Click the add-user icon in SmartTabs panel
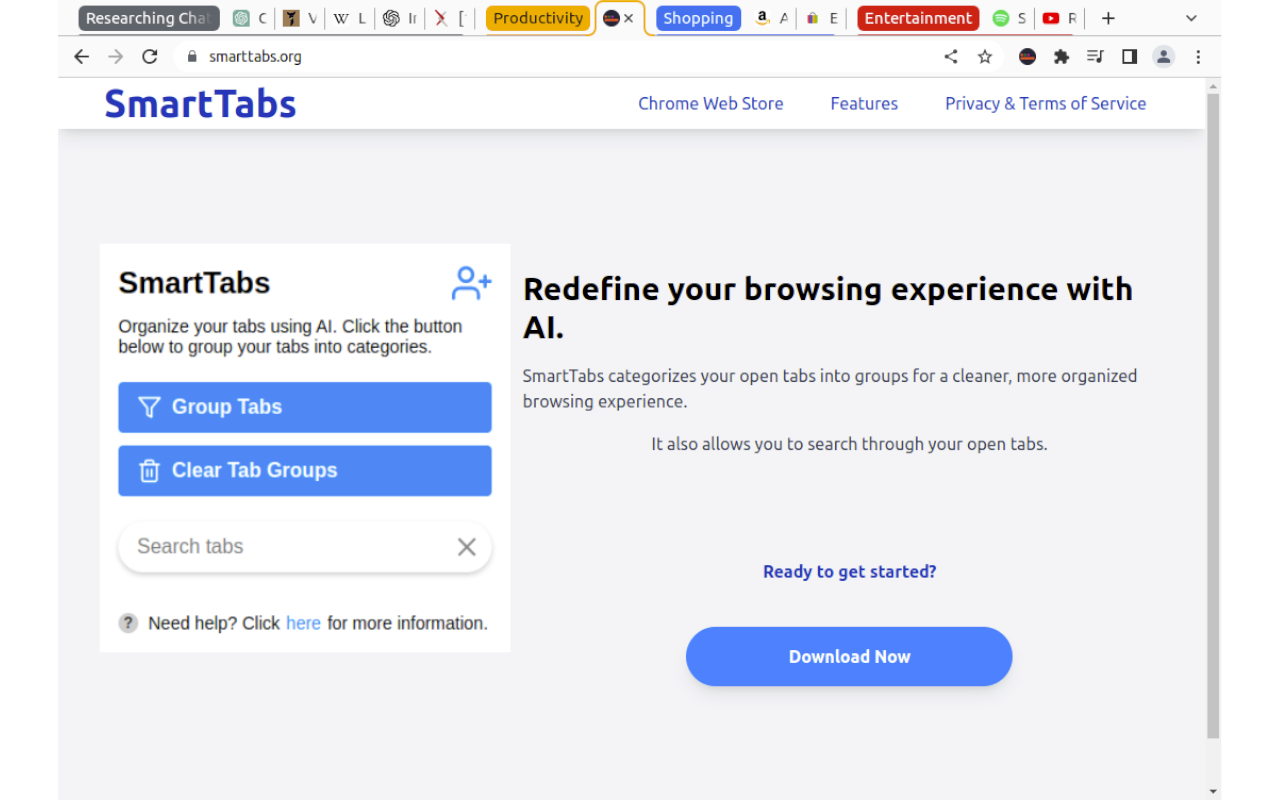 pyautogui.click(x=471, y=283)
